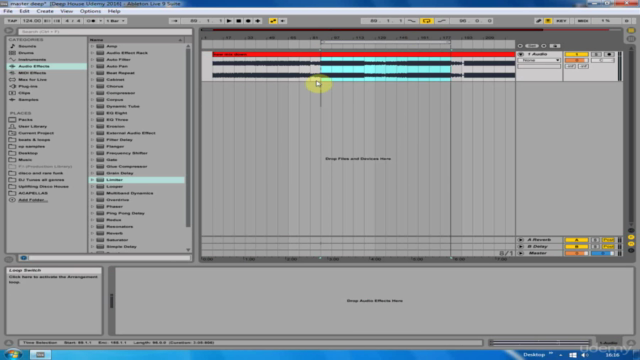Open the Edit menu

click(24, 11)
